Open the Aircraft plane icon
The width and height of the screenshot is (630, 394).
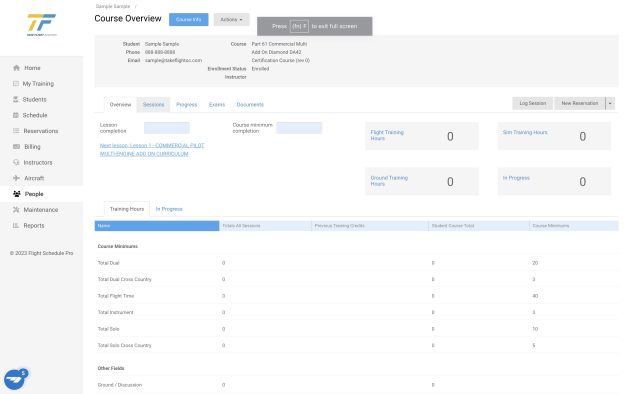tap(16, 178)
